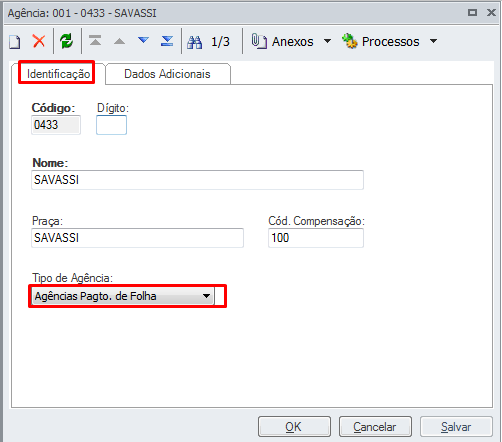Screen dimensions: 502x442
Task: Click the Praça input field
Action: click(x=137, y=238)
